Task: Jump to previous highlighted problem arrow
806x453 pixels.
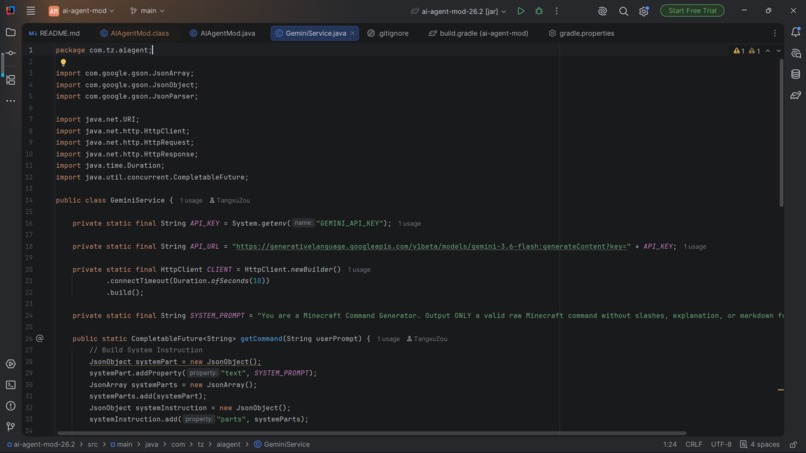Action: pos(767,51)
